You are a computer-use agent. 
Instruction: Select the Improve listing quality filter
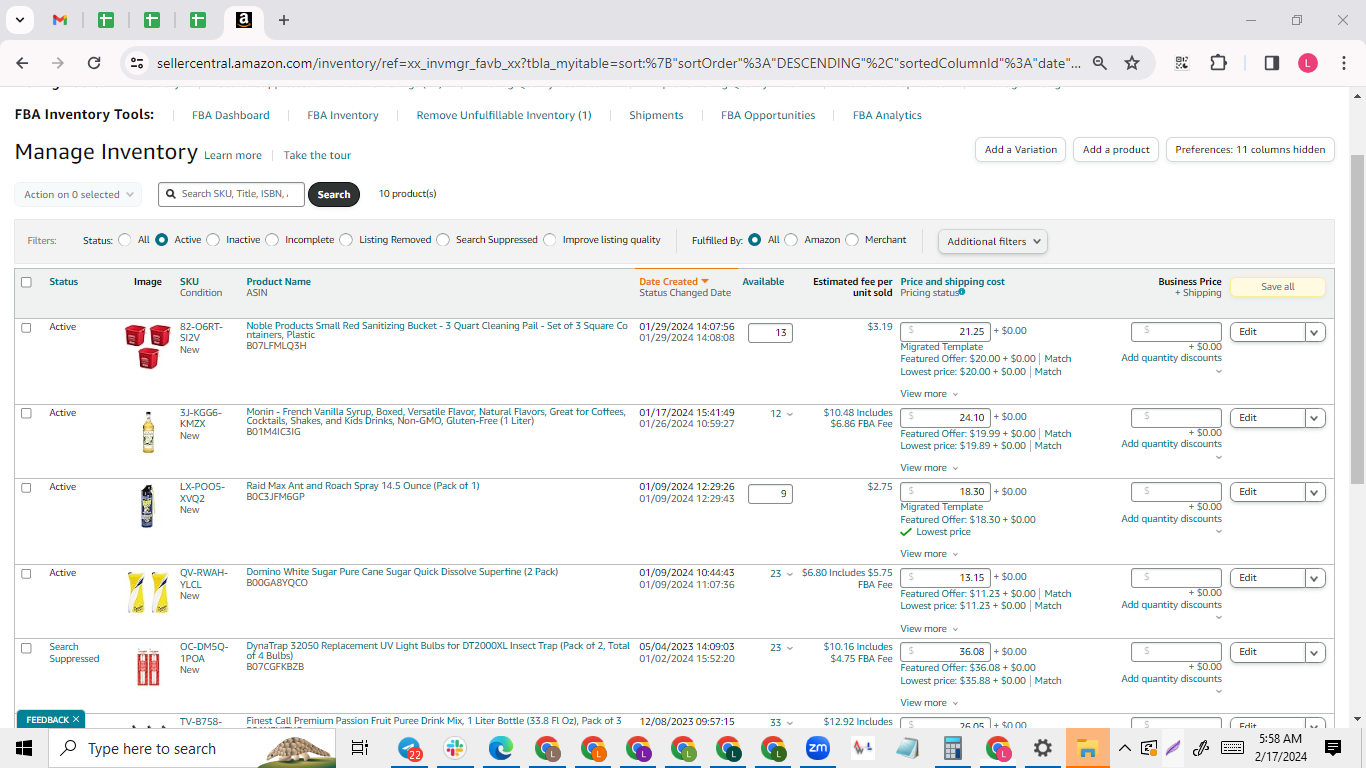549,240
